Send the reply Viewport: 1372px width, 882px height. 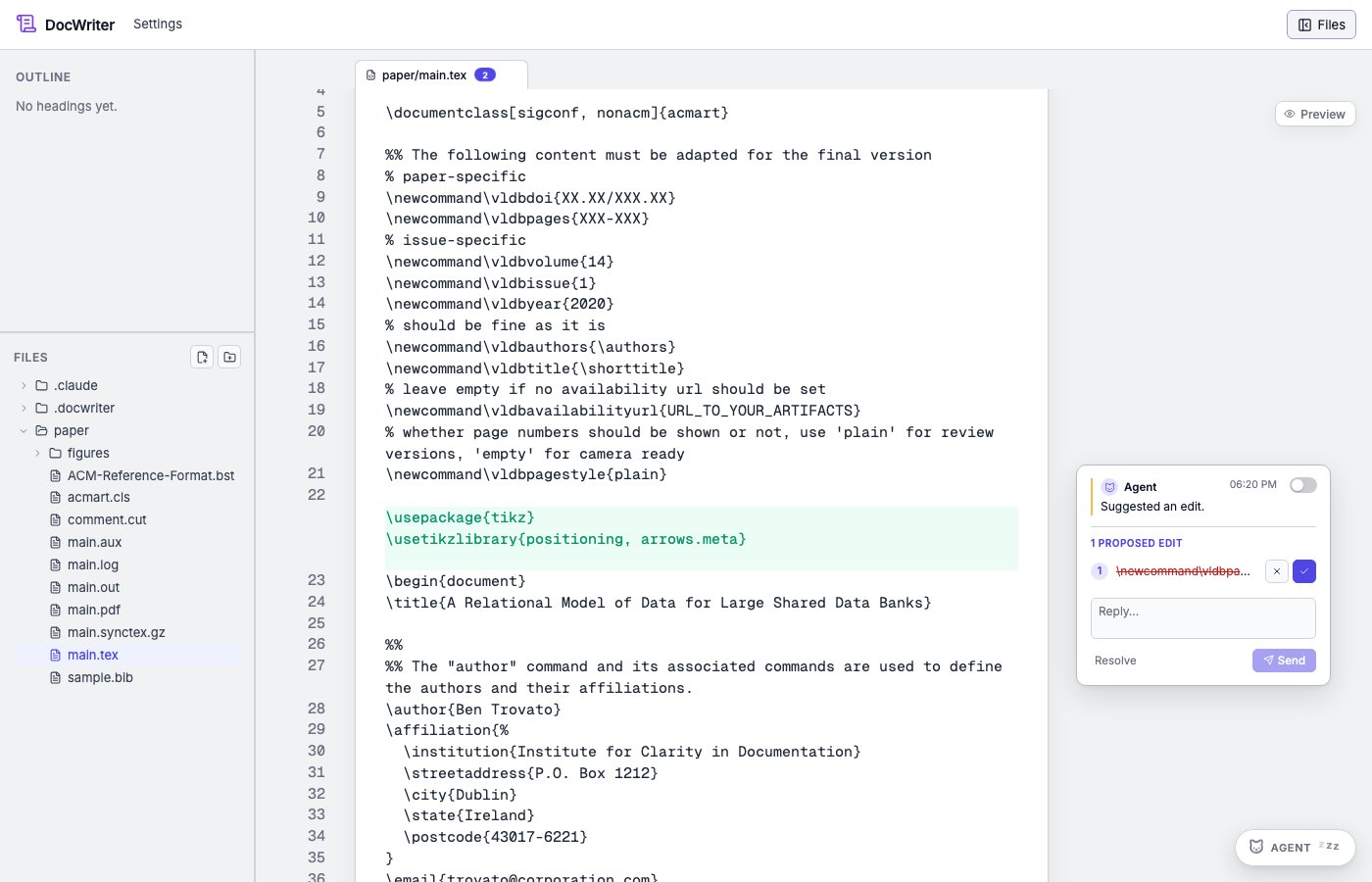1284,661
